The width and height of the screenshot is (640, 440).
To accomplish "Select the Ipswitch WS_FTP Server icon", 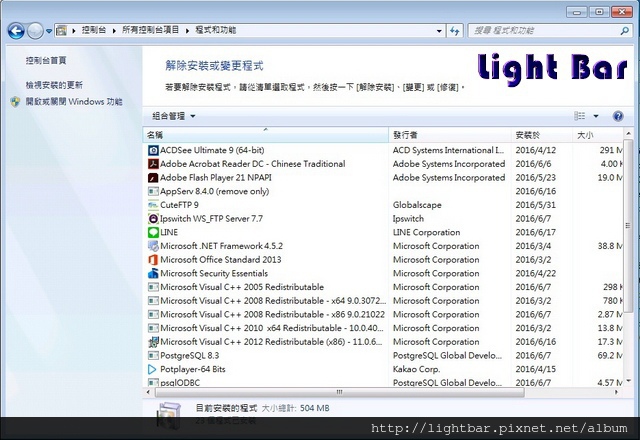I will [153, 219].
